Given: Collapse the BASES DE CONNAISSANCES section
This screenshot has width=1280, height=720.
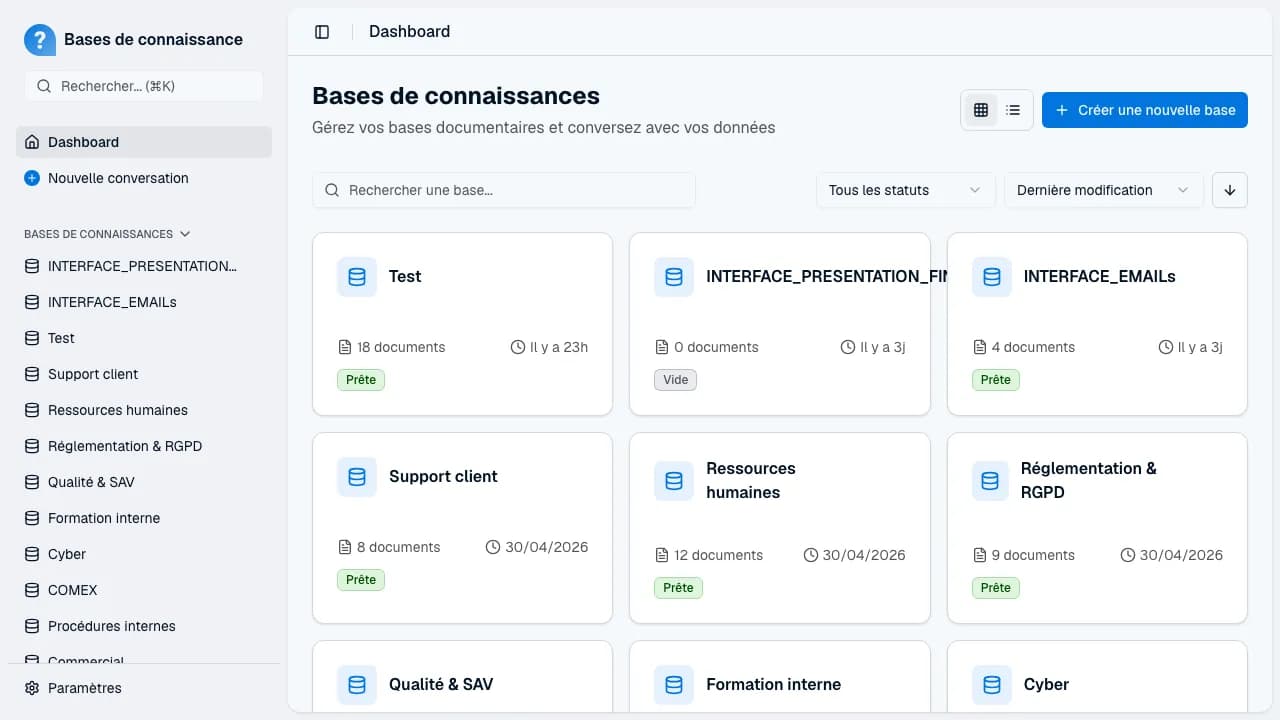Looking at the screenshot, I should (x=107, y=234).
